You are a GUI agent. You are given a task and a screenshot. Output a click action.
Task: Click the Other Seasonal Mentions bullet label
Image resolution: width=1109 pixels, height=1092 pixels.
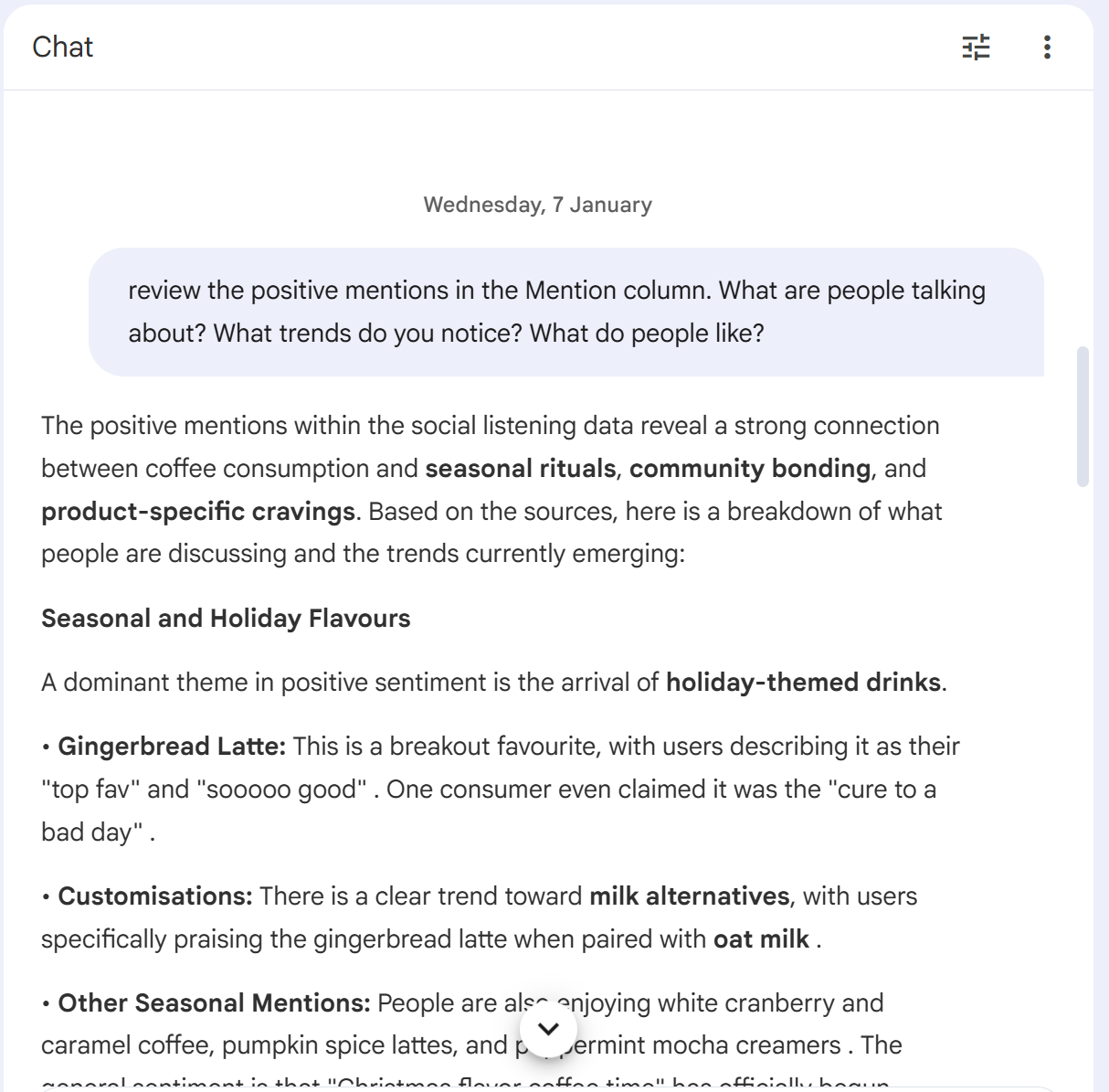pos(214,1003)
